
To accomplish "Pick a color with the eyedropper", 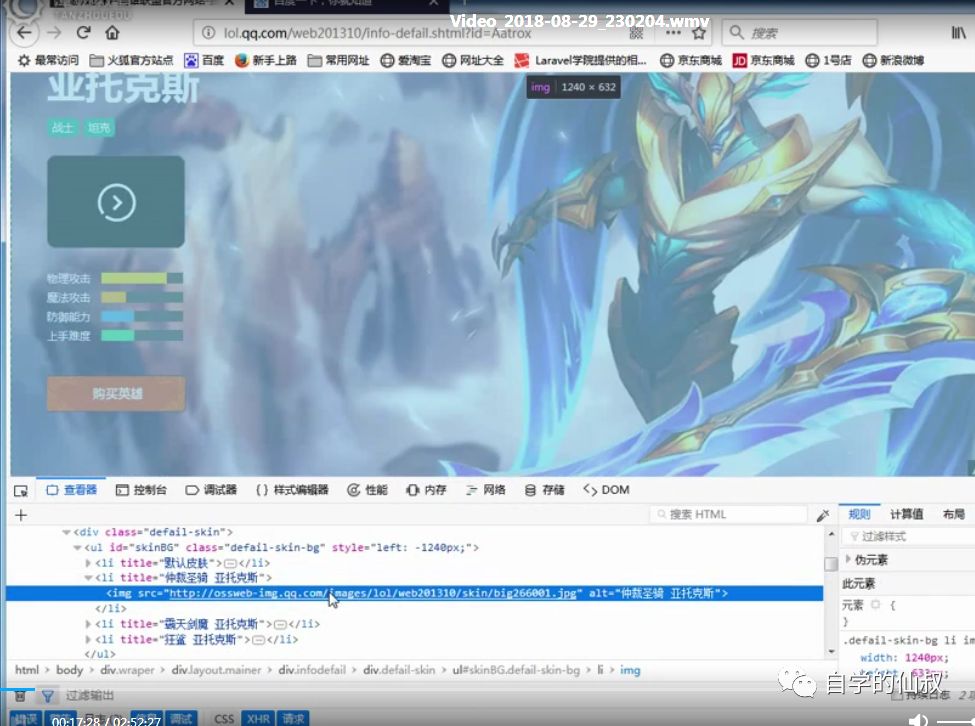I will click(x=823, y=515).
